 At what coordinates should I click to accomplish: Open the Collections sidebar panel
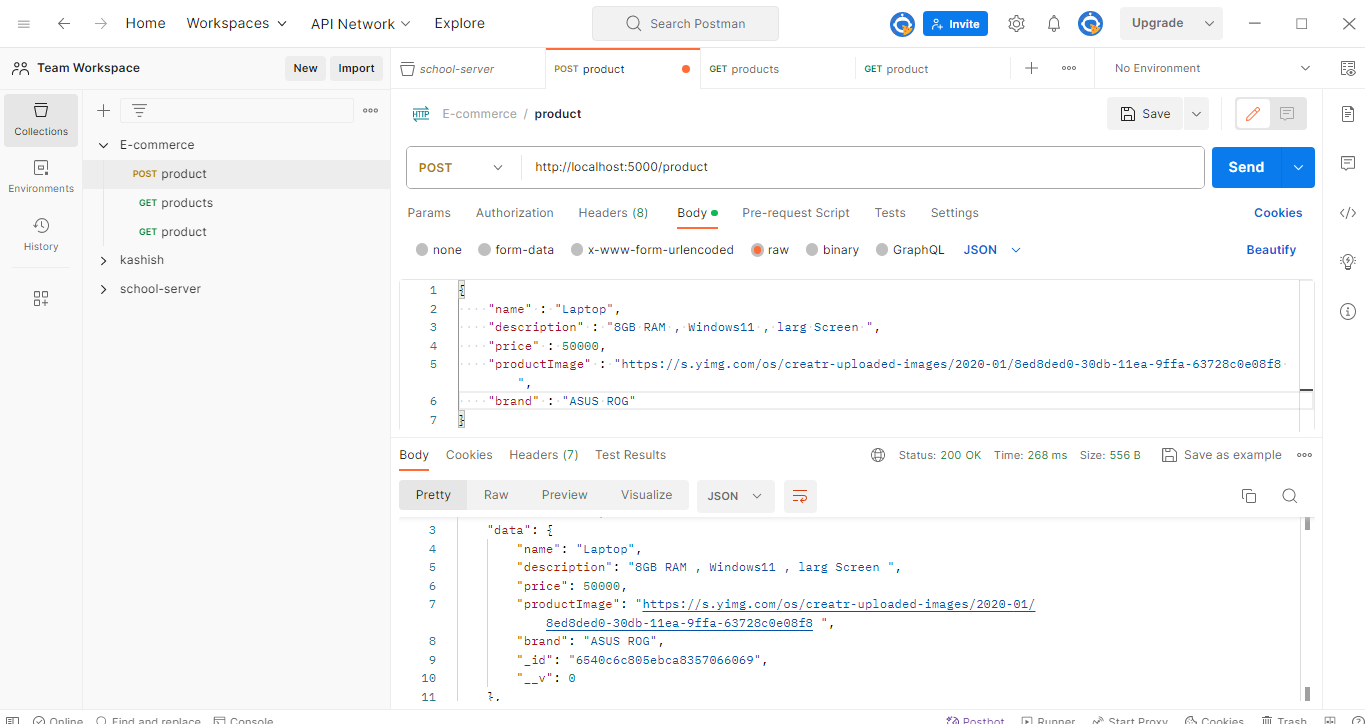tap(40, 120)
